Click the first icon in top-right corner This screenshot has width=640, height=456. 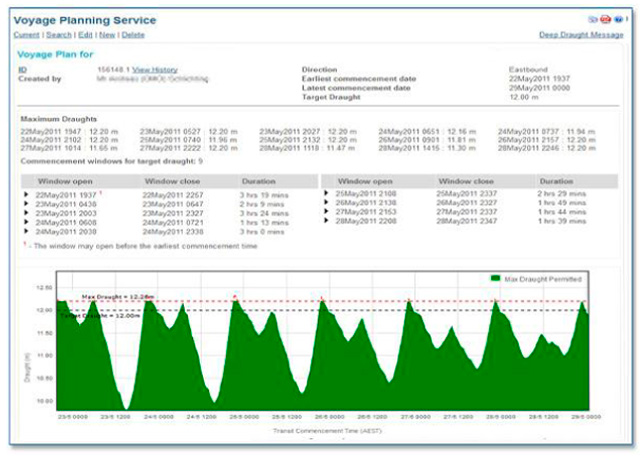point(591,19)
